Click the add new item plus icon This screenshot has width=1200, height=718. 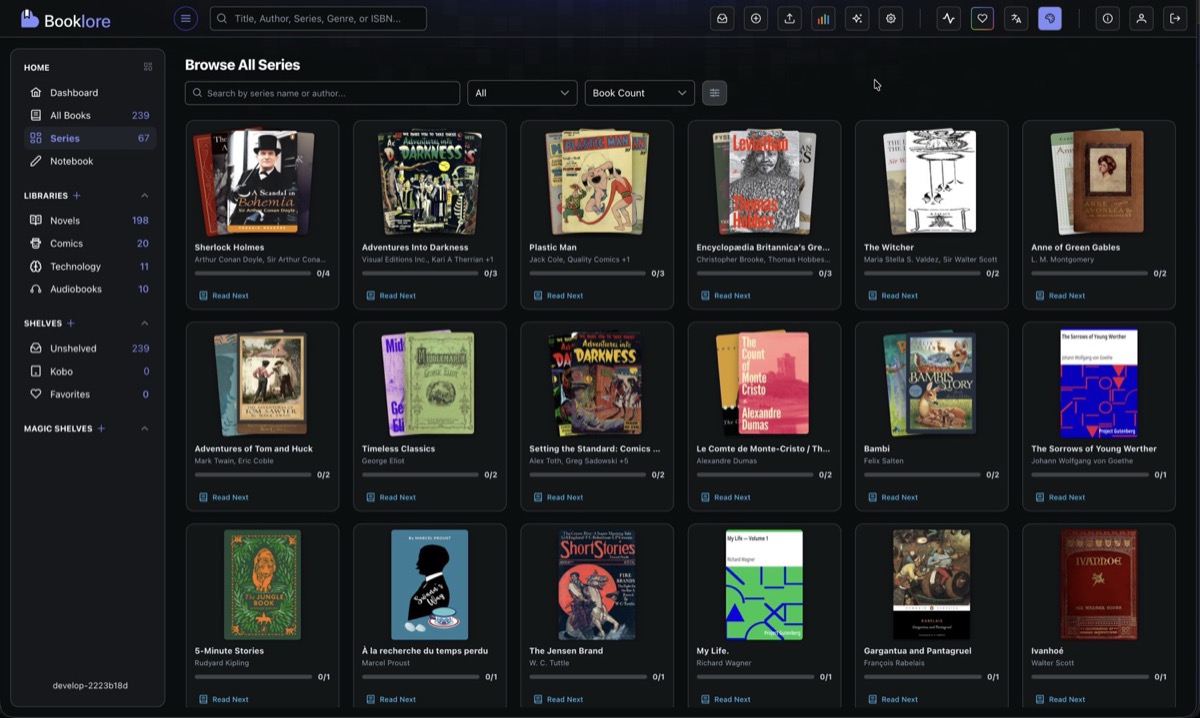pyautogui.click(x=755, y=18)
